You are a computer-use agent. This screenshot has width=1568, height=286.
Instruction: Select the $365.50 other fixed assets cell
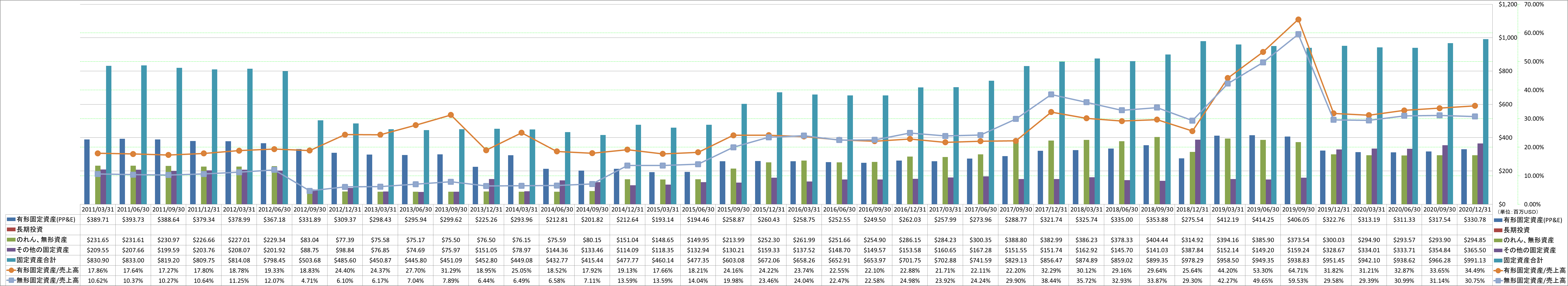coord(1475,250)
